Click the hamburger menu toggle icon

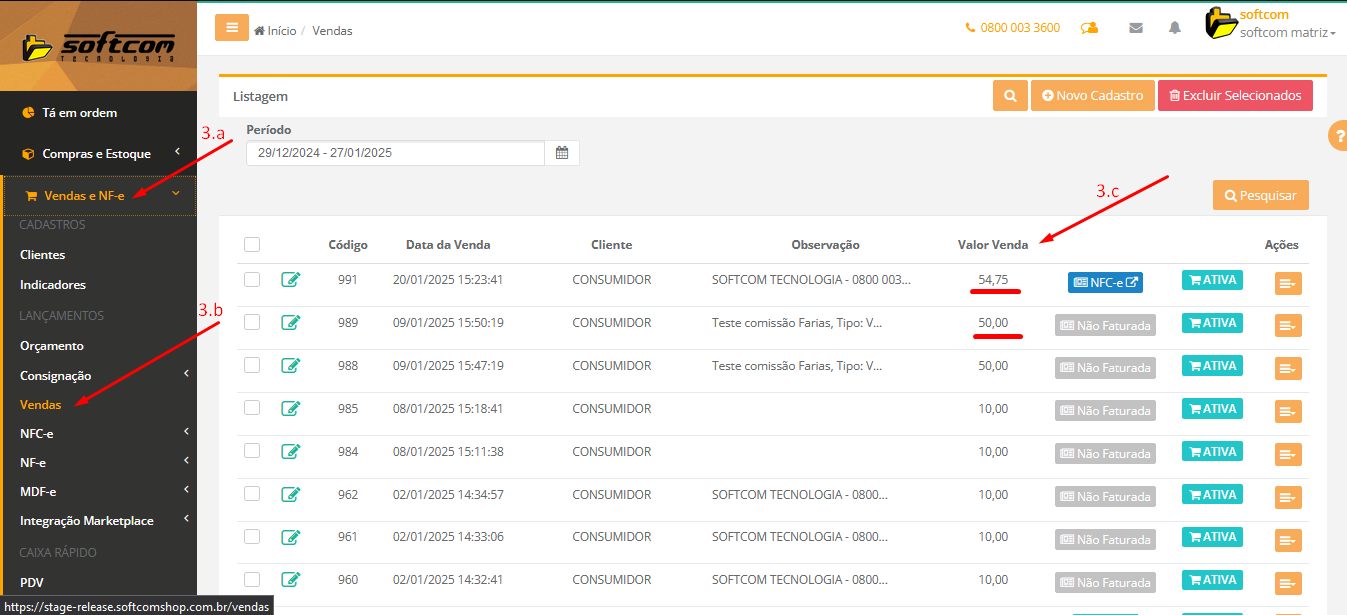(x=232, y=28)
